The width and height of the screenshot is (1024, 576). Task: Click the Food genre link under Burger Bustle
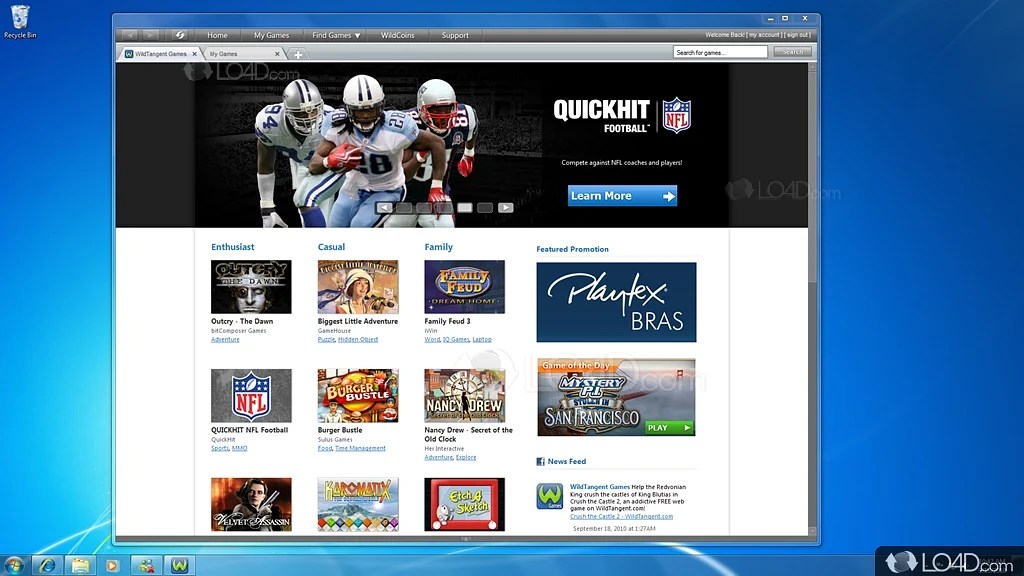click(325, 448)
